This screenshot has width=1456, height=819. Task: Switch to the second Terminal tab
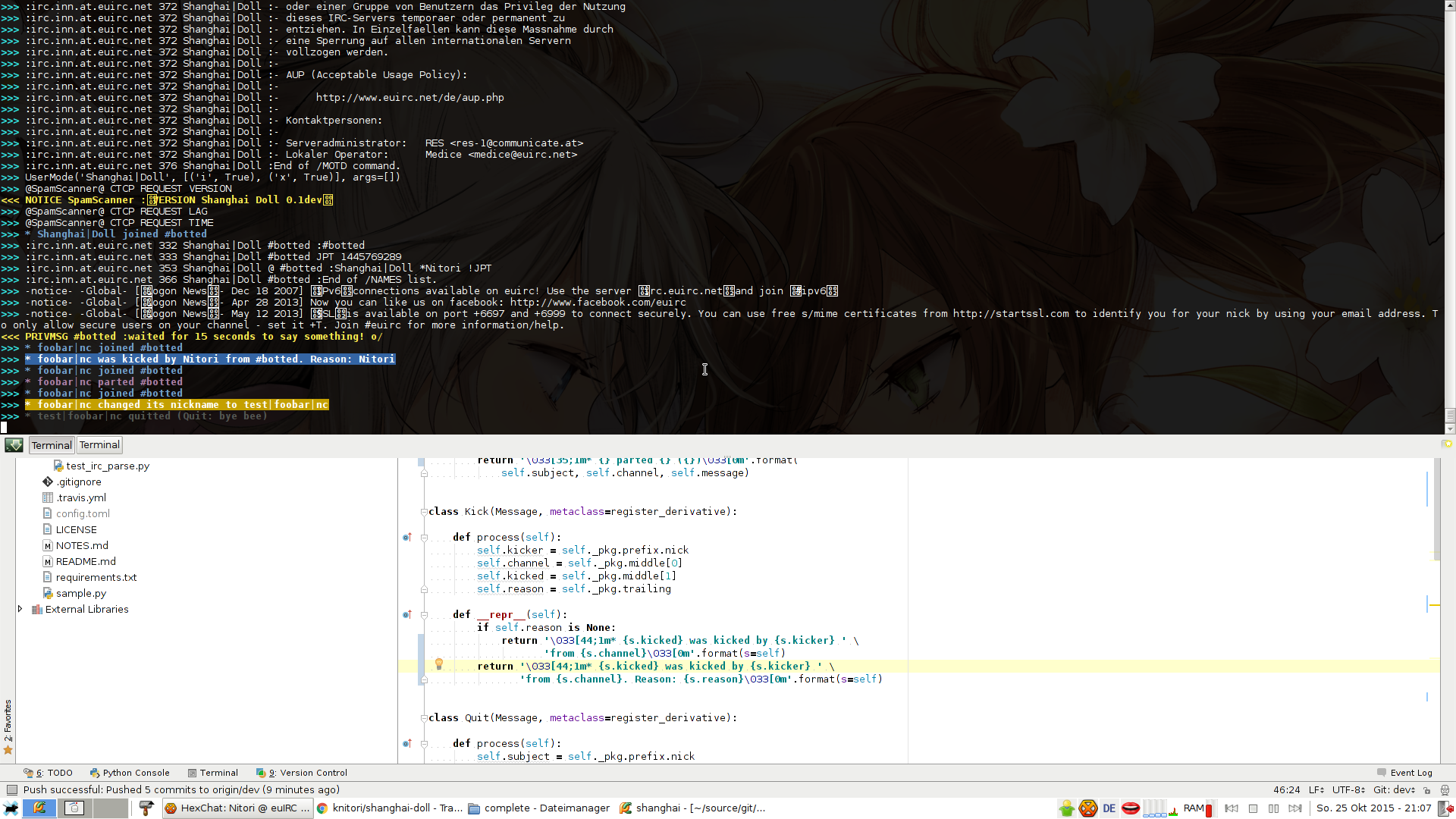(x=99, y=445)
